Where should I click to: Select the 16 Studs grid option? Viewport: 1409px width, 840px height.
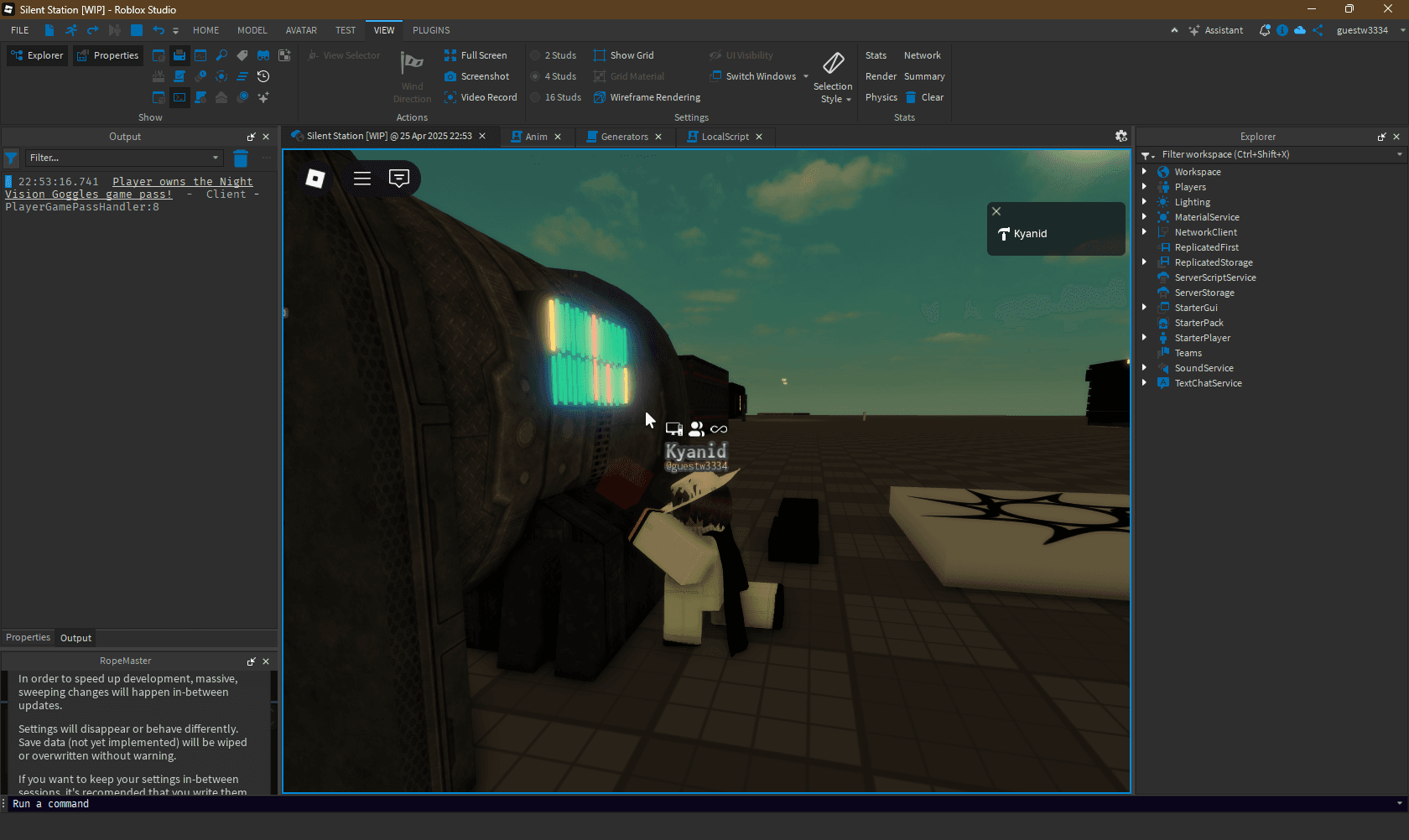tap(556, 97)
